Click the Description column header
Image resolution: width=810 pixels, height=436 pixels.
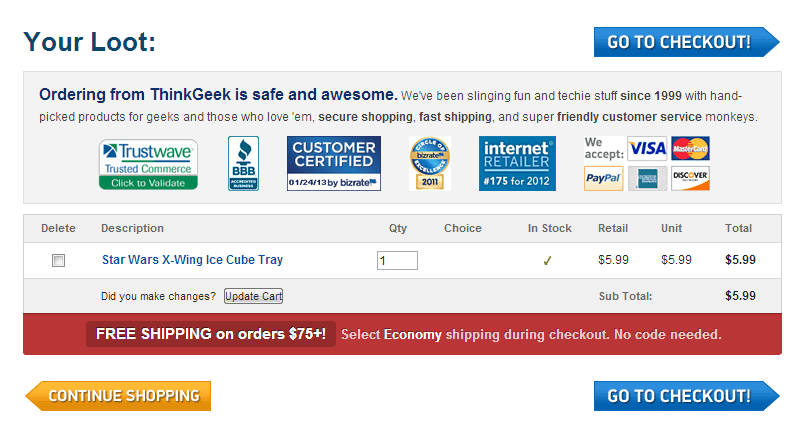point(132,228)
